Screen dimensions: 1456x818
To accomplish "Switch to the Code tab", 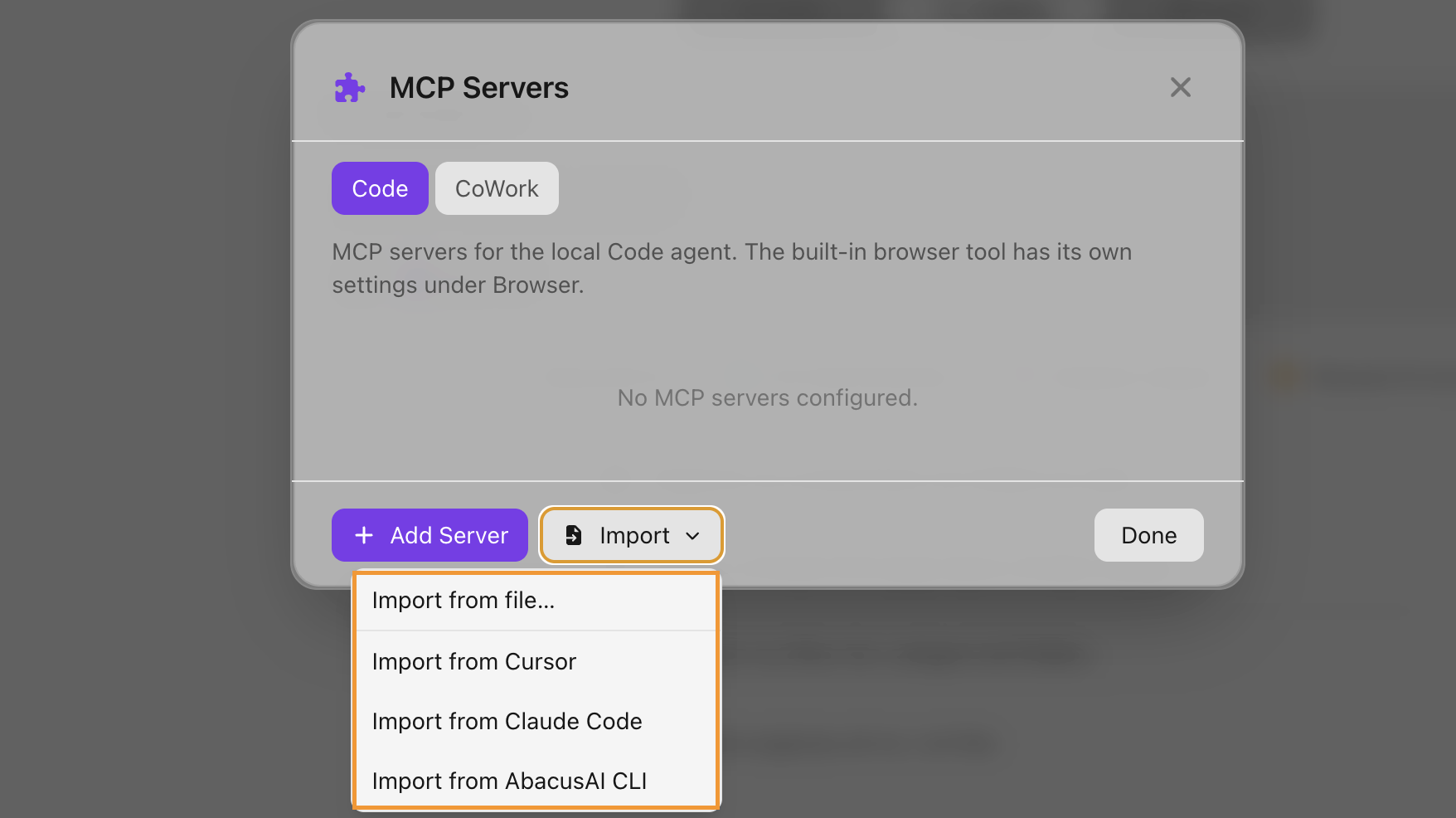I will [380, 188].
